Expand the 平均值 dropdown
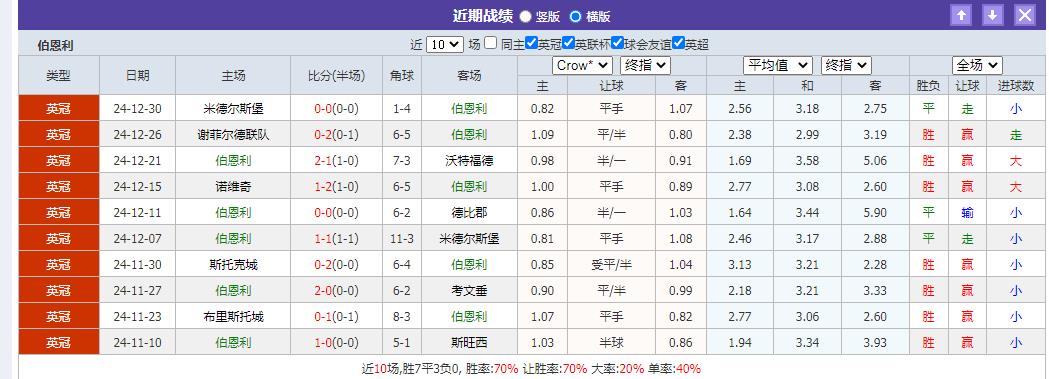The width and height of the screenshot is (1049, 379). (x=777, y=65)
